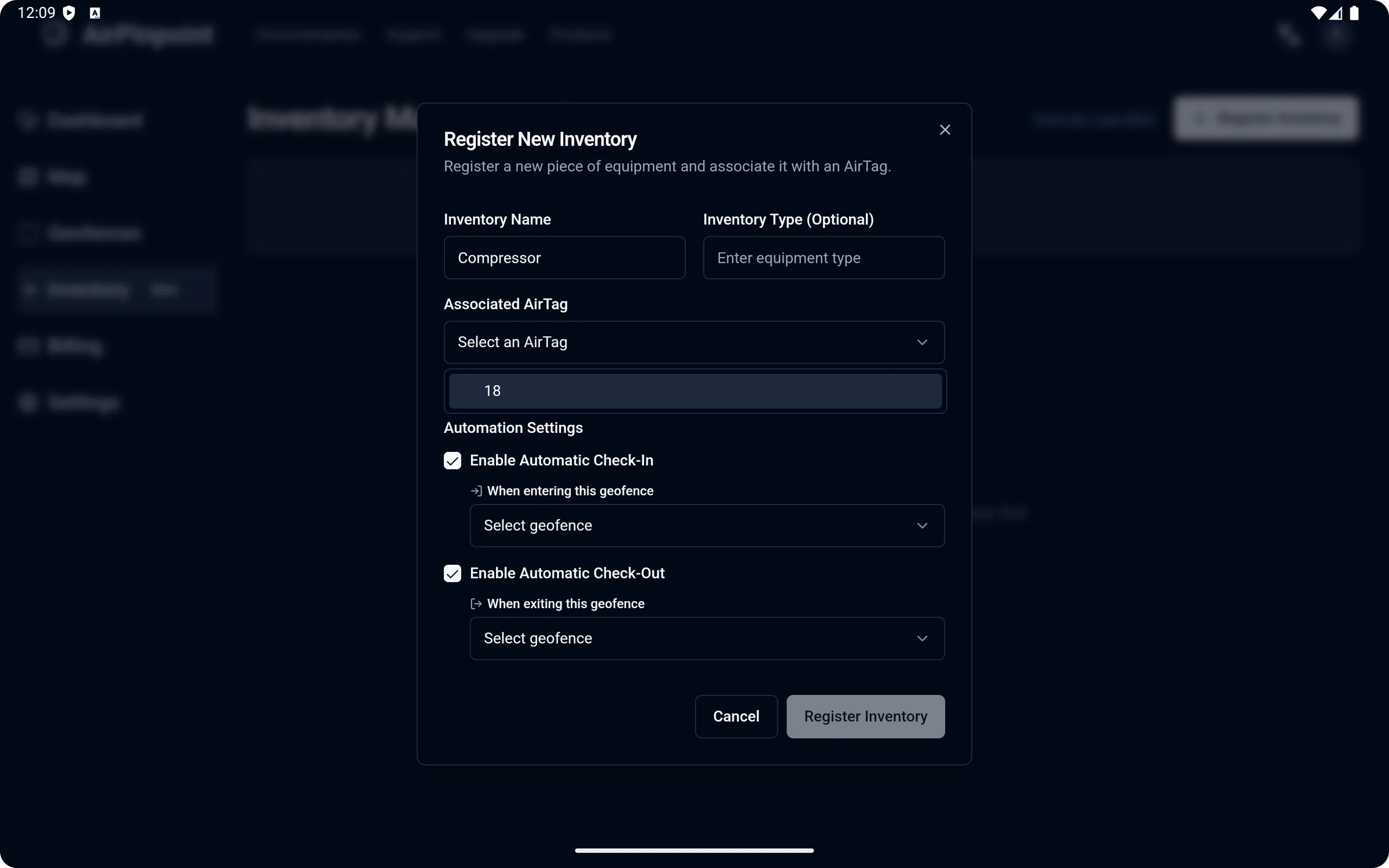Open the exiting geofence dropdown
The width and height of the screenshot is (1389, 868).
[707, 638]
